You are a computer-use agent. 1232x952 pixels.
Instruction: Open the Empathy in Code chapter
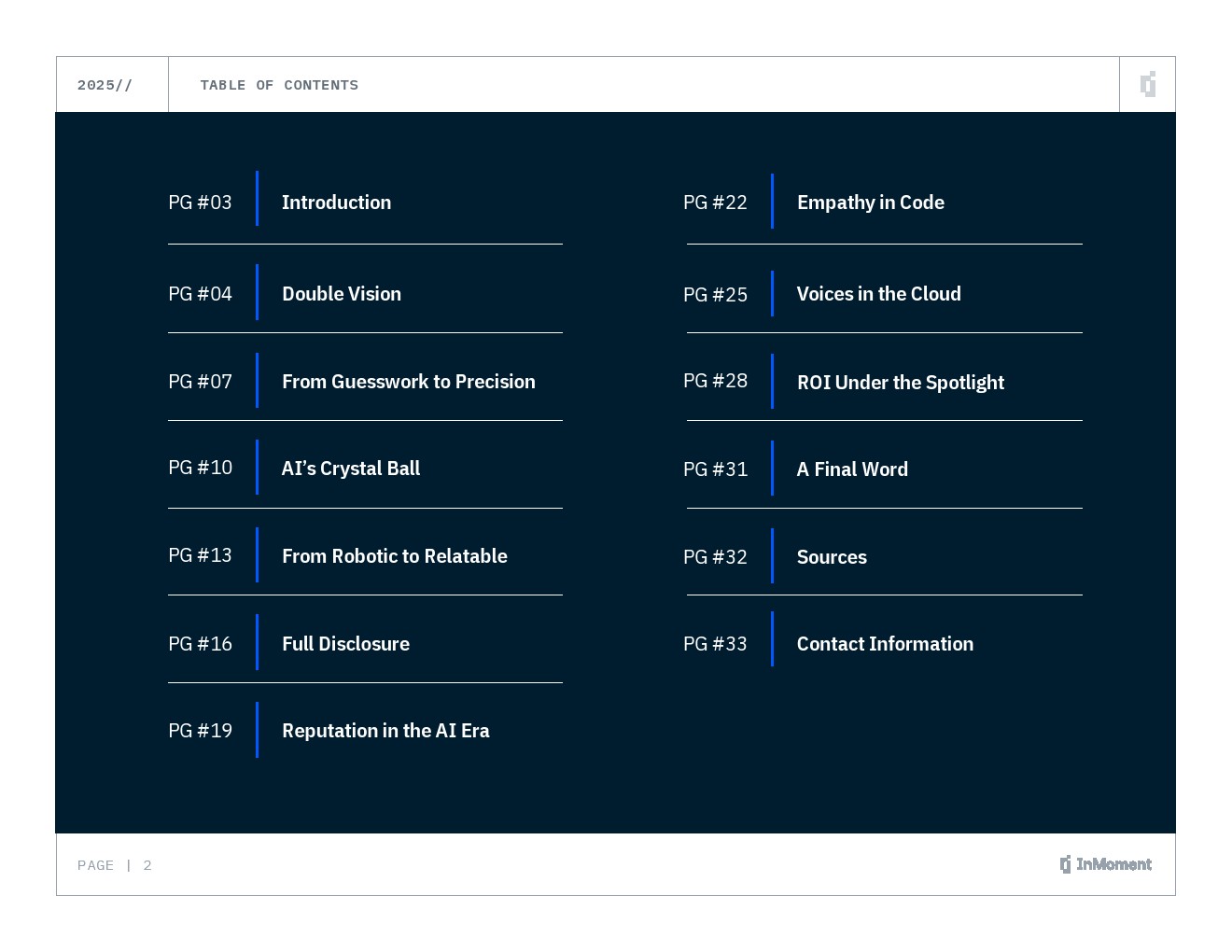pyautogui.click(x=870, y=203)
